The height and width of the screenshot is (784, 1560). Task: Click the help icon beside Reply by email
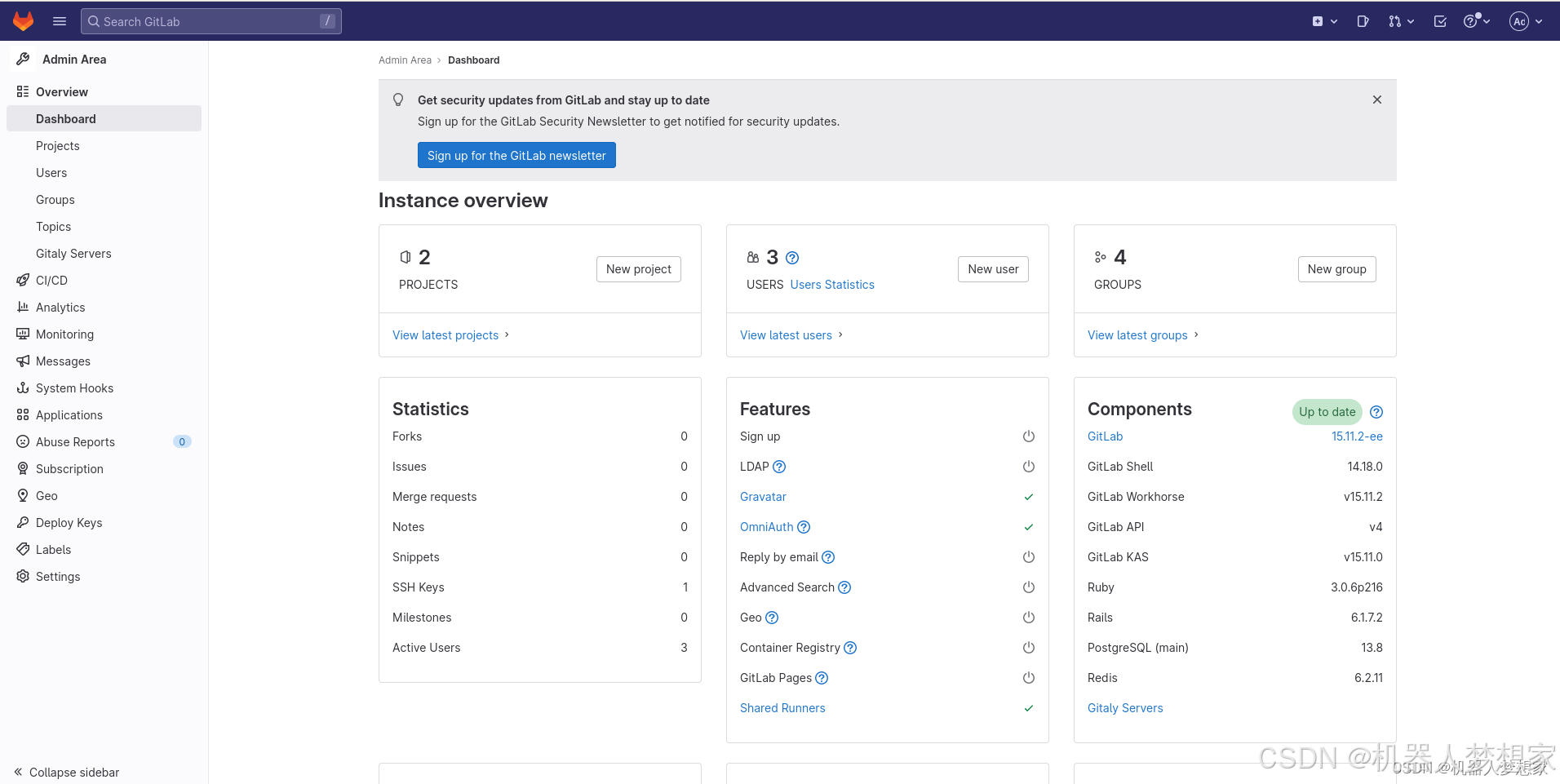click(828, 557)
